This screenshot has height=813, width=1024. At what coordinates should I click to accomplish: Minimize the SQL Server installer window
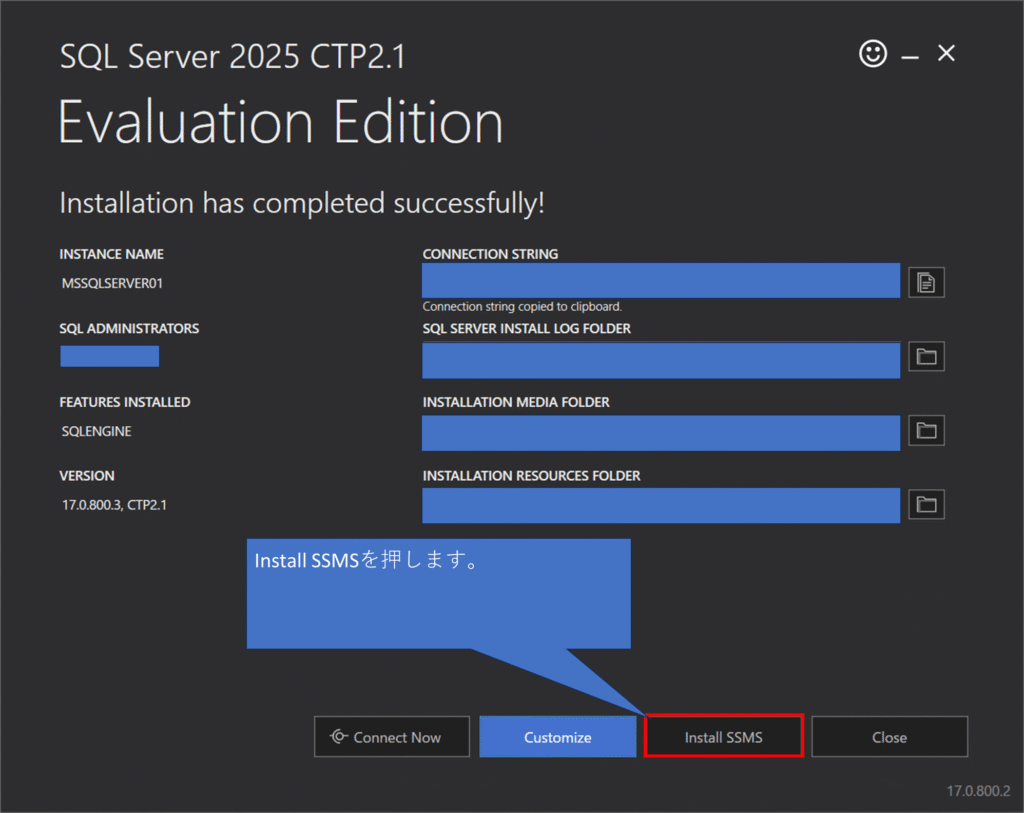pyautogui.click(x=910, y=57)
